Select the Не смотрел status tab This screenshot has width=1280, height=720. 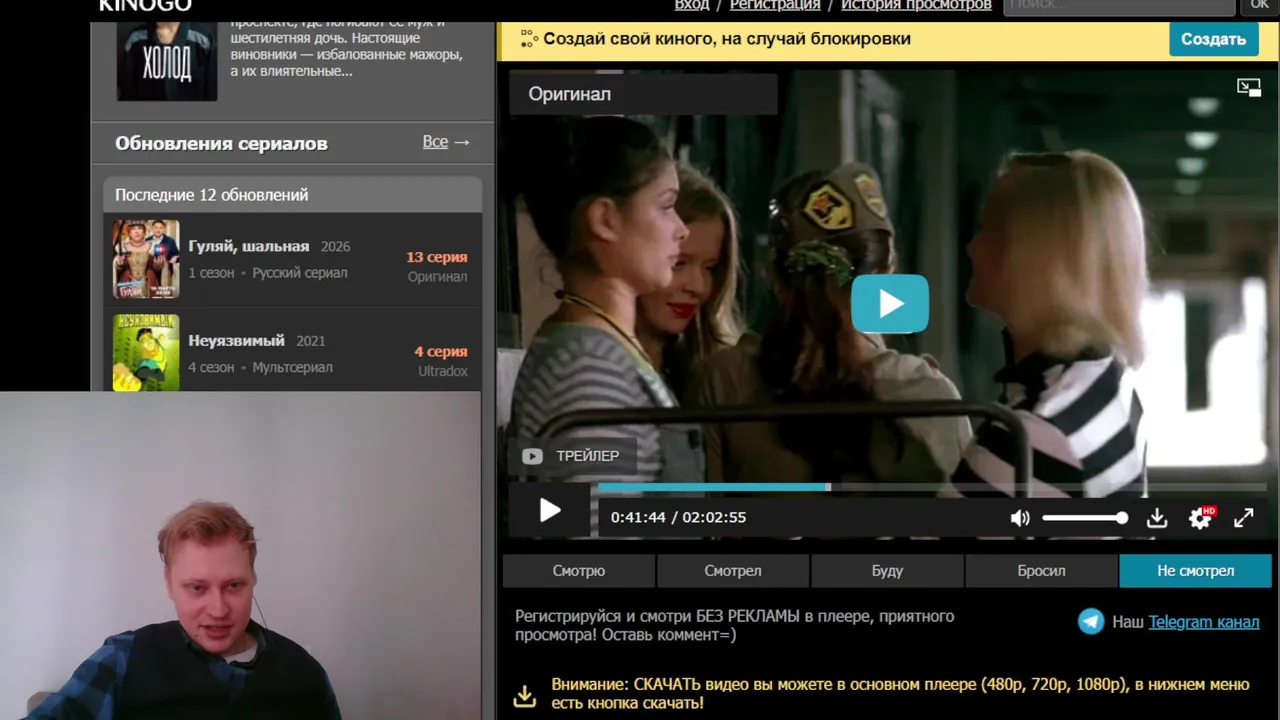point(1195,571)
